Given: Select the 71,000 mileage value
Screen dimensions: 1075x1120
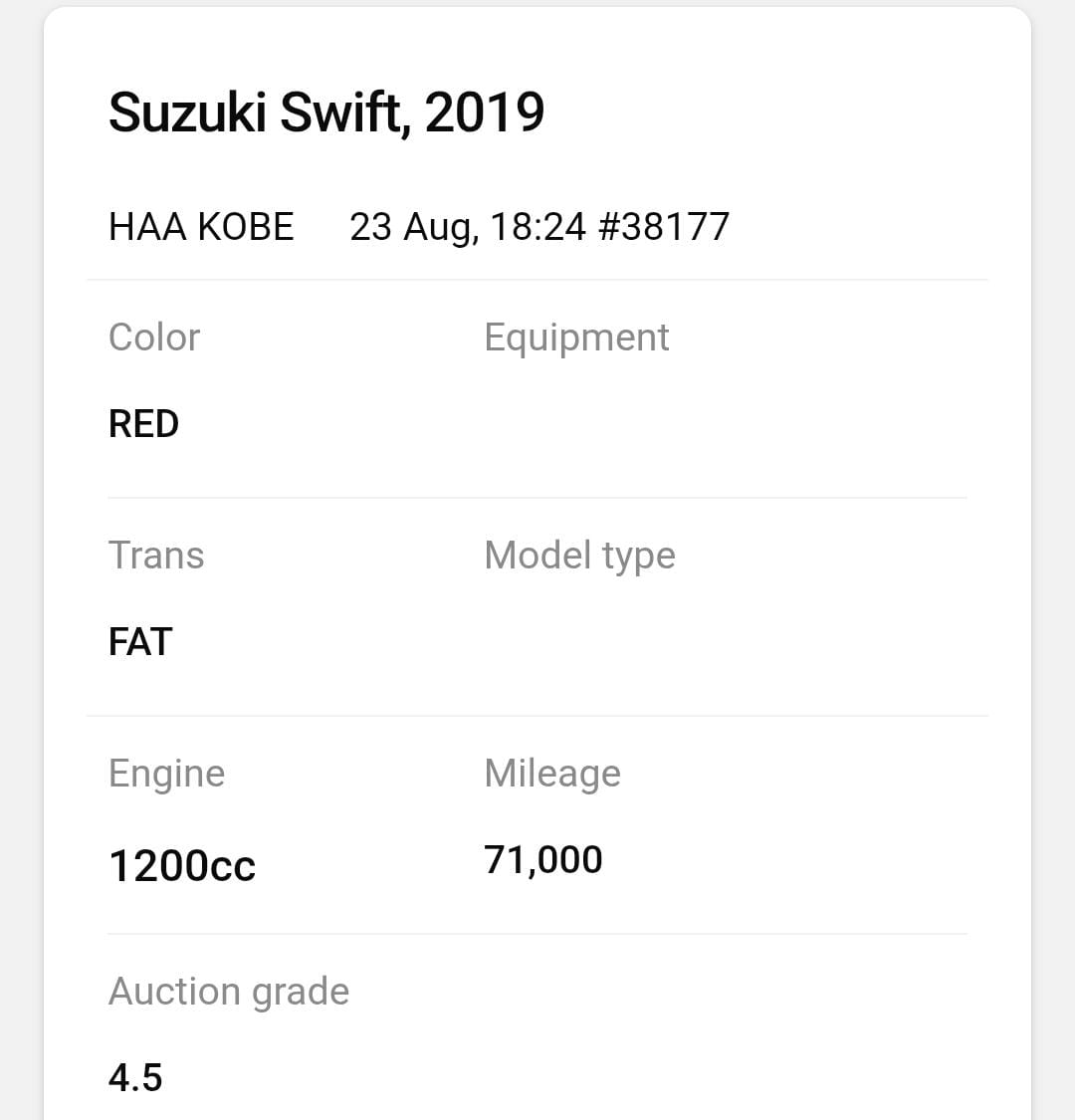Looking at the screenshot, I should pos(543,860).
